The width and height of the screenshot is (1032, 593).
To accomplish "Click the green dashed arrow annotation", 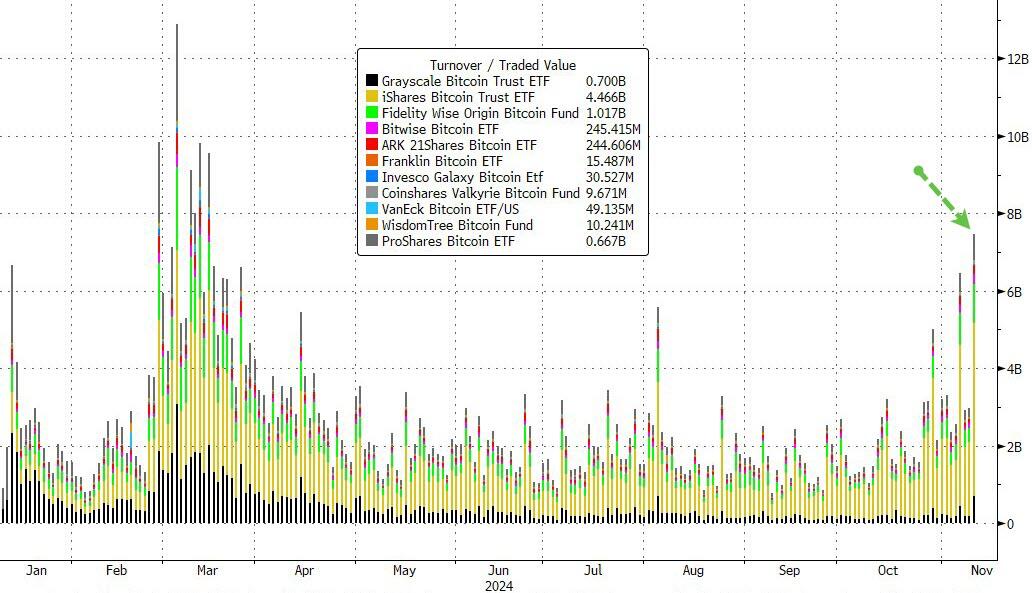I will tap(944, 198).
